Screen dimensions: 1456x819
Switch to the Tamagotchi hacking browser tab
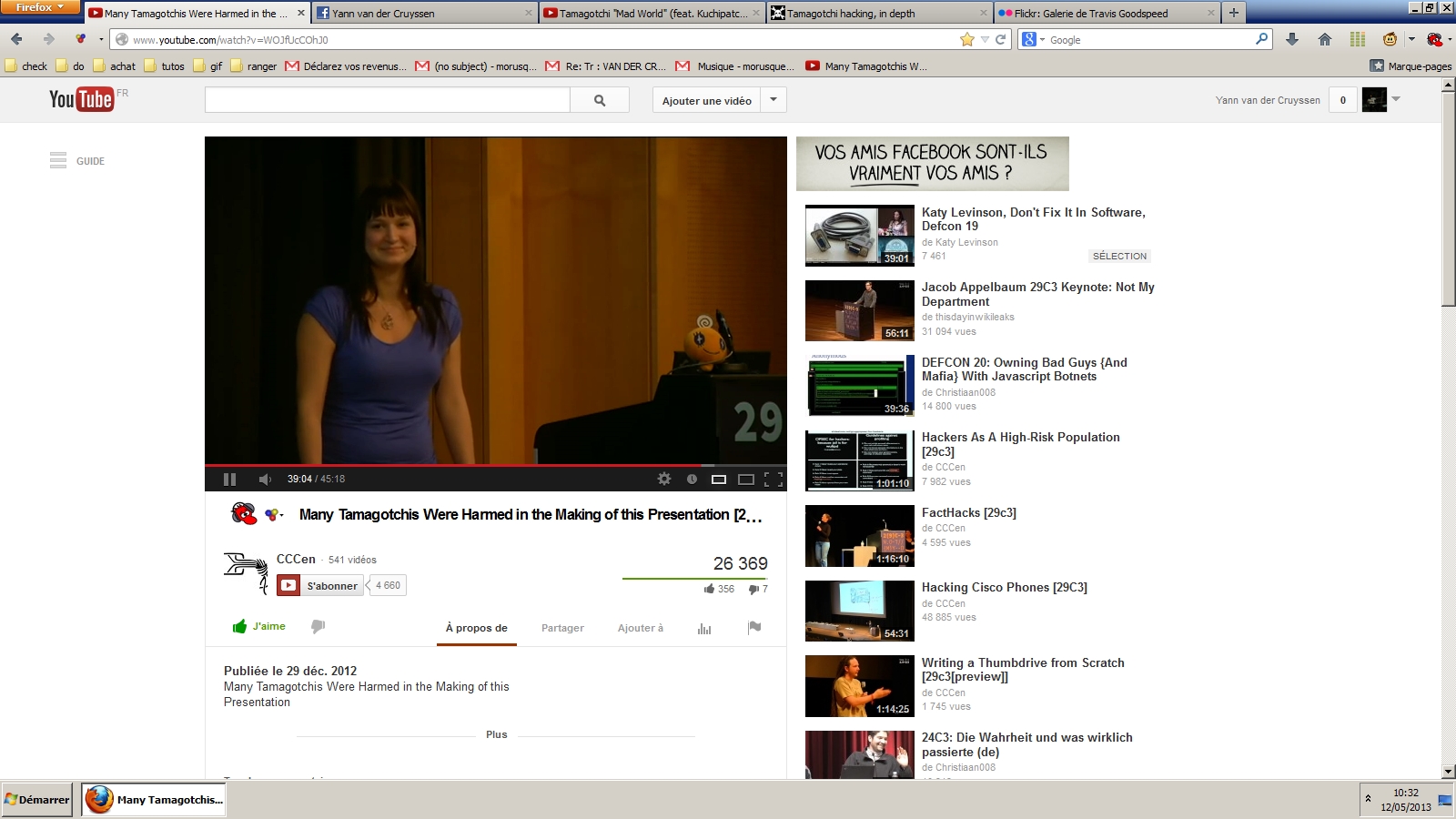pyautogui.click(x=879, y=14)
